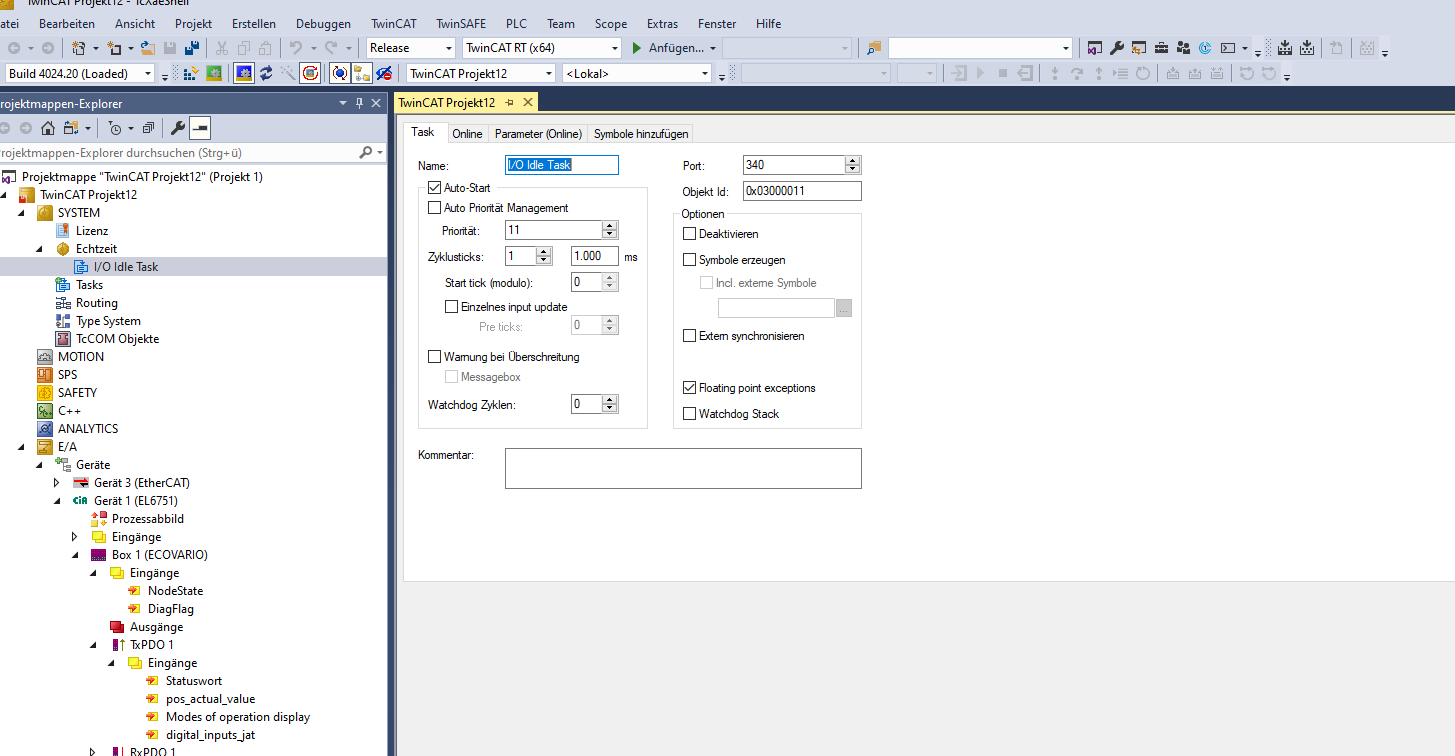Screen dimensions: 1455x756
Task: Increase Zyklusticks with the up arrow
Action: click(544, 252)
